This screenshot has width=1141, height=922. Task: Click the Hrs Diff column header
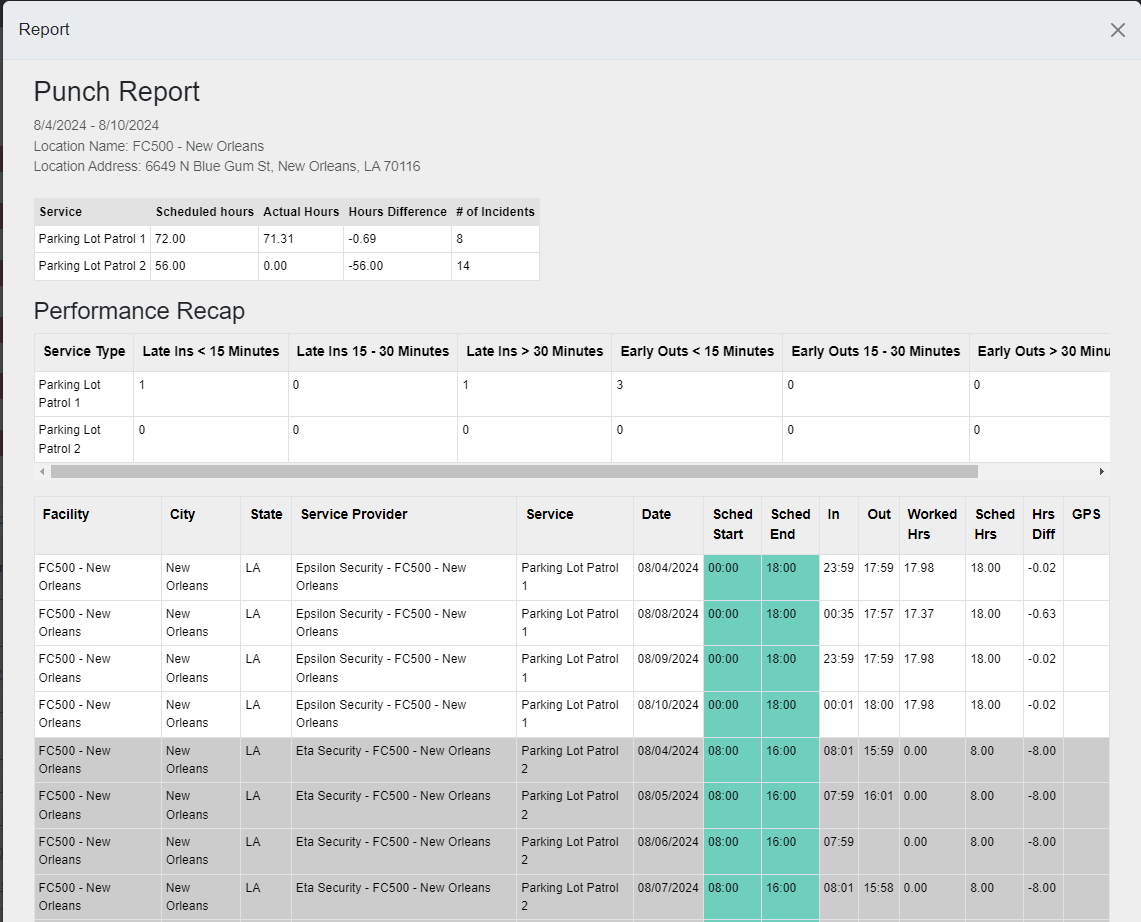1043,524
